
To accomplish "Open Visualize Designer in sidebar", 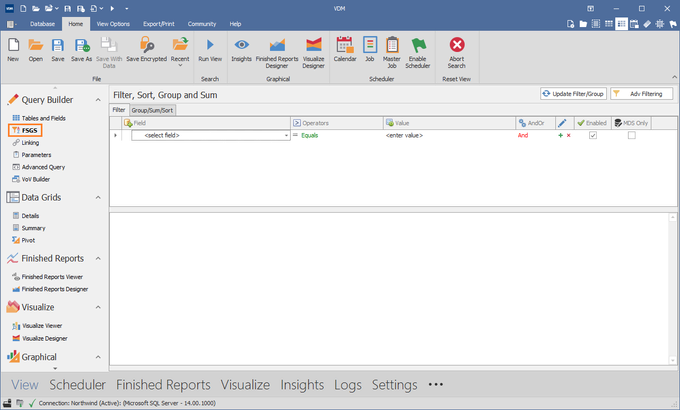I will [40, 338].
